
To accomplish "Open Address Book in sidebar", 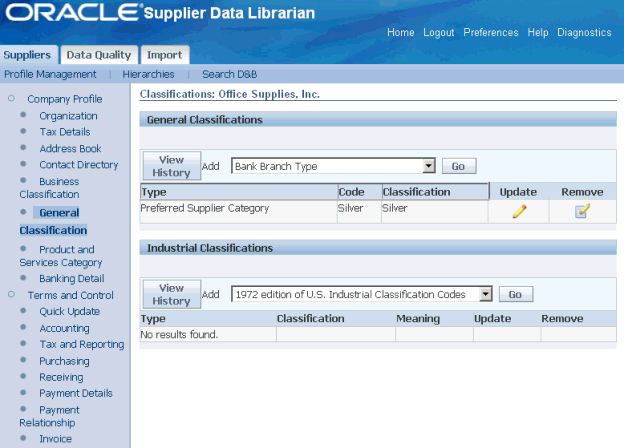I will pyautogui.click(x=70, y=148).
